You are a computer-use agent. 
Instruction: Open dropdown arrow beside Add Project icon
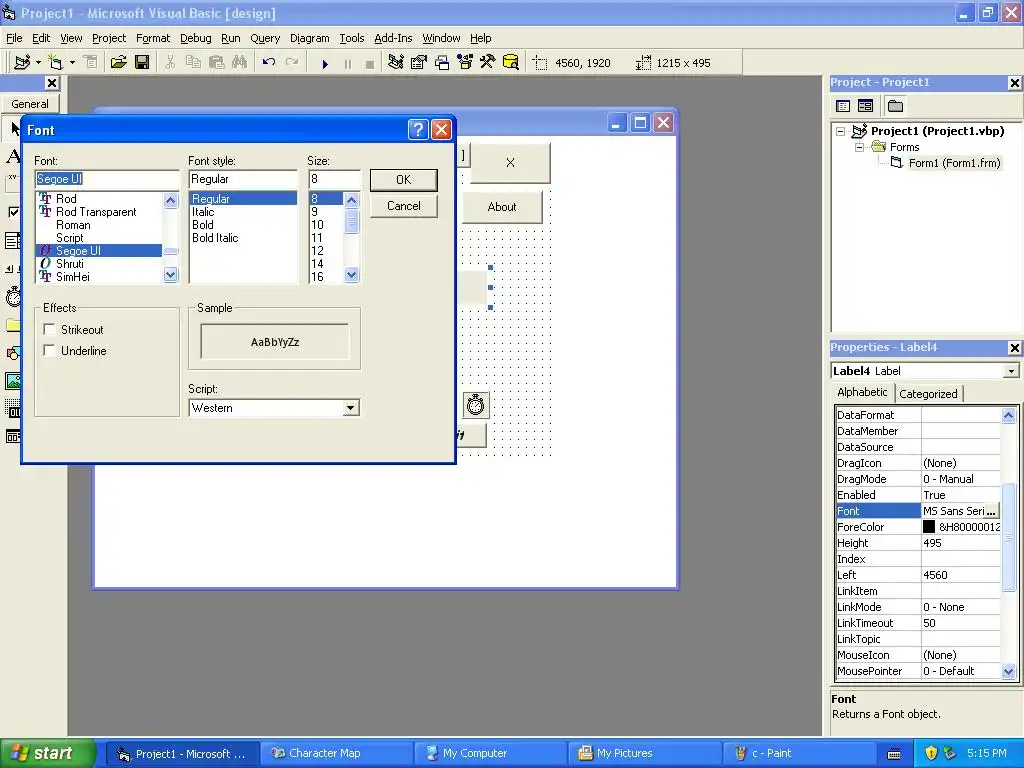click(x=39, y=63)
